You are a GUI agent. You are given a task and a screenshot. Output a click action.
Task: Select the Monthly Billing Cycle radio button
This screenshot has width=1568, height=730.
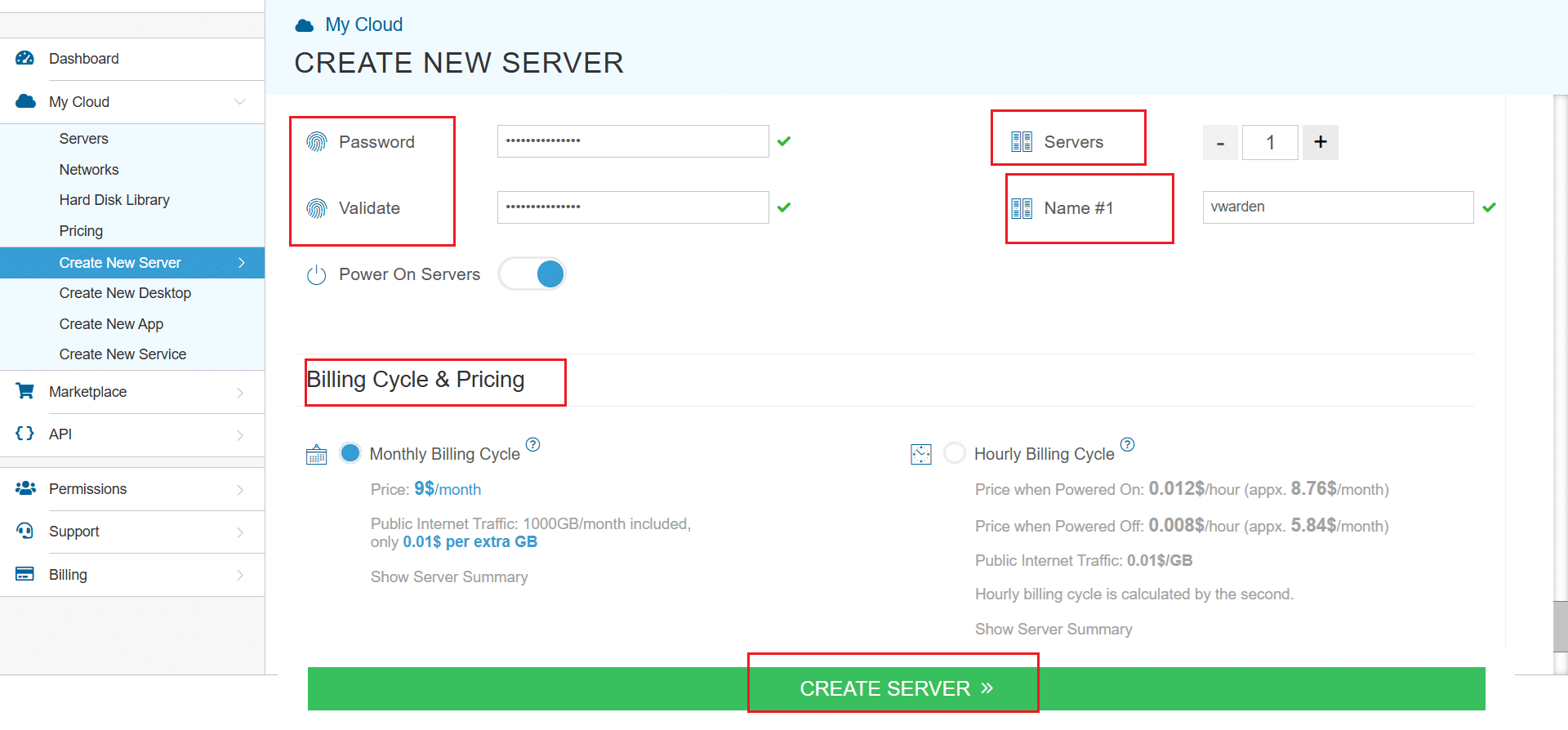point(350,453)
